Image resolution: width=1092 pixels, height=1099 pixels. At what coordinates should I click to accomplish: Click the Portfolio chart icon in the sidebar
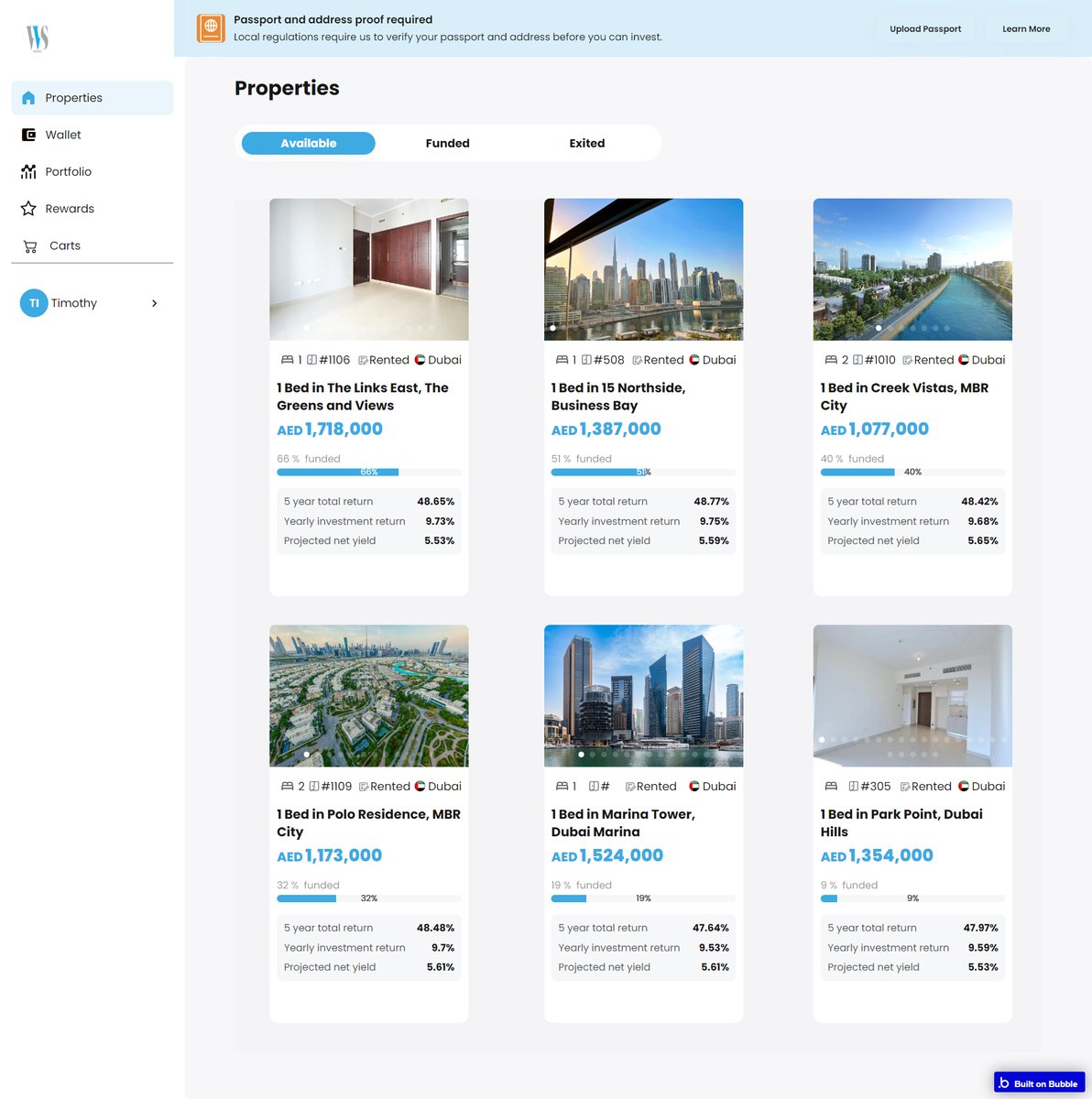28,171
